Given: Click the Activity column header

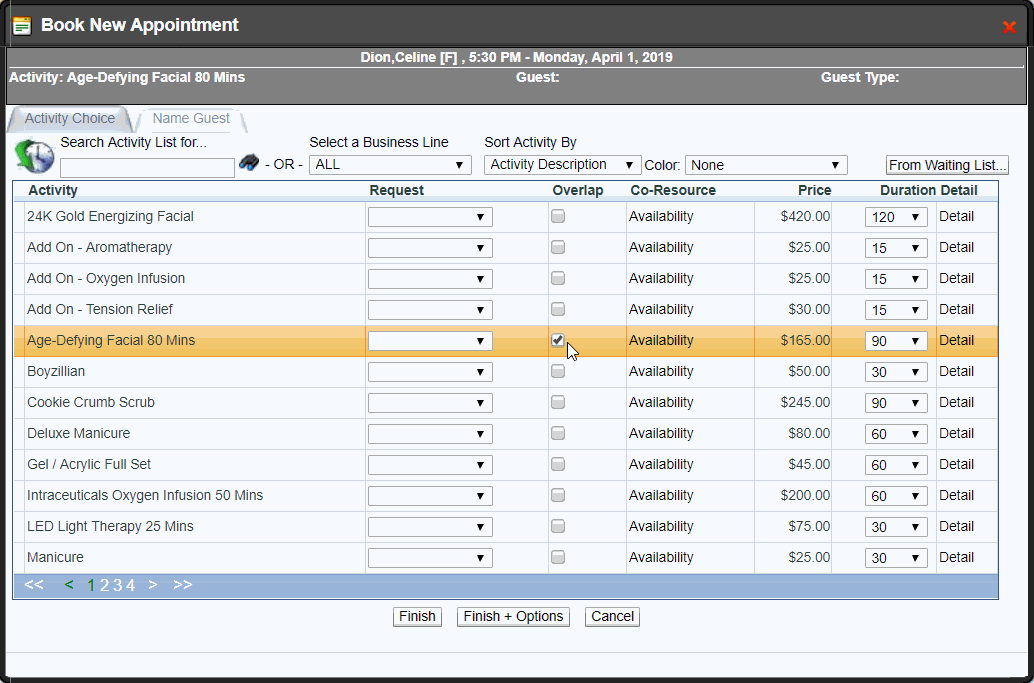Looking at the screenshot, I should pyautogui.click(x=53, y=191).
